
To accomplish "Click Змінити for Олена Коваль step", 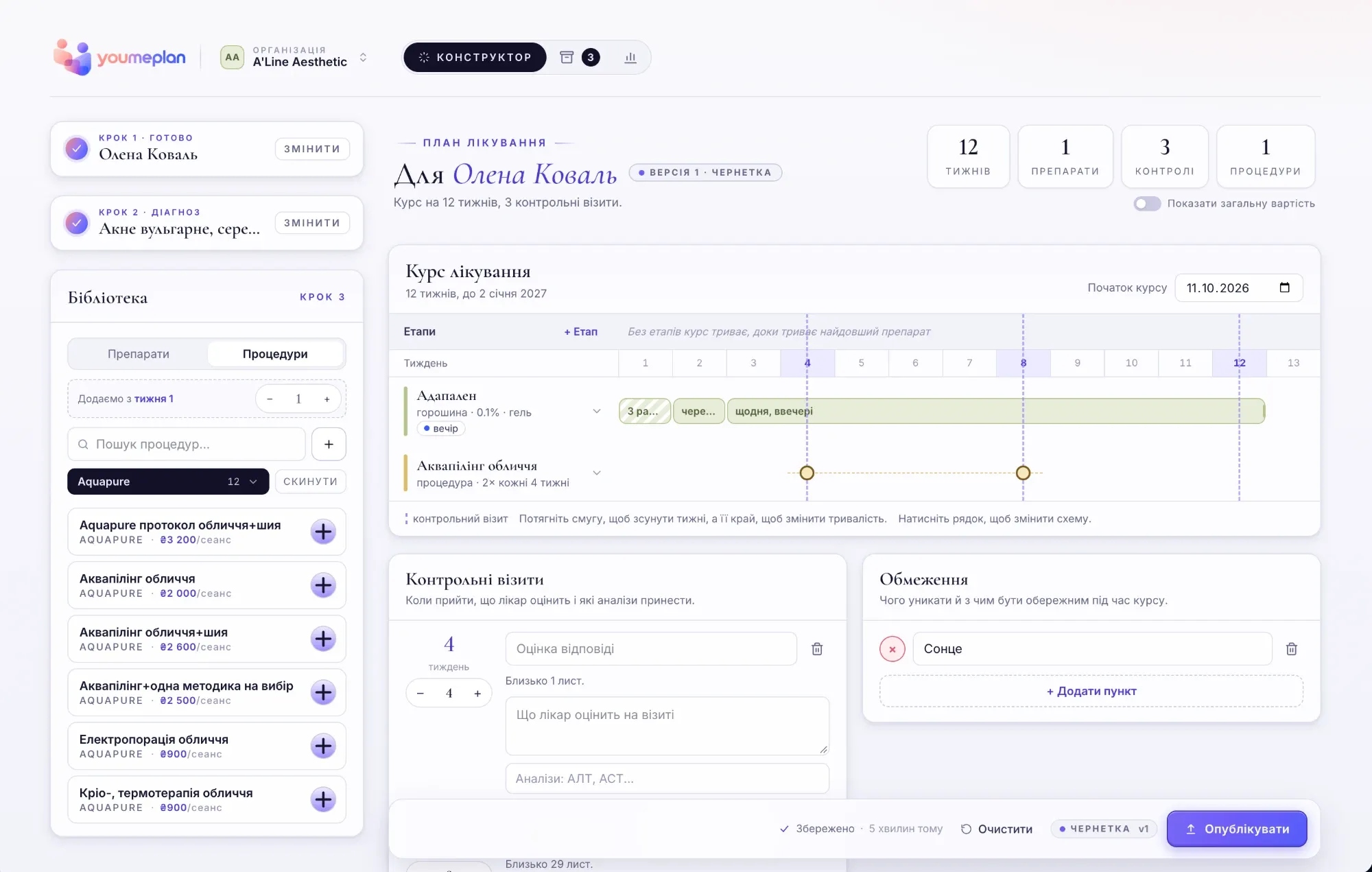I will tap(312, 149).
